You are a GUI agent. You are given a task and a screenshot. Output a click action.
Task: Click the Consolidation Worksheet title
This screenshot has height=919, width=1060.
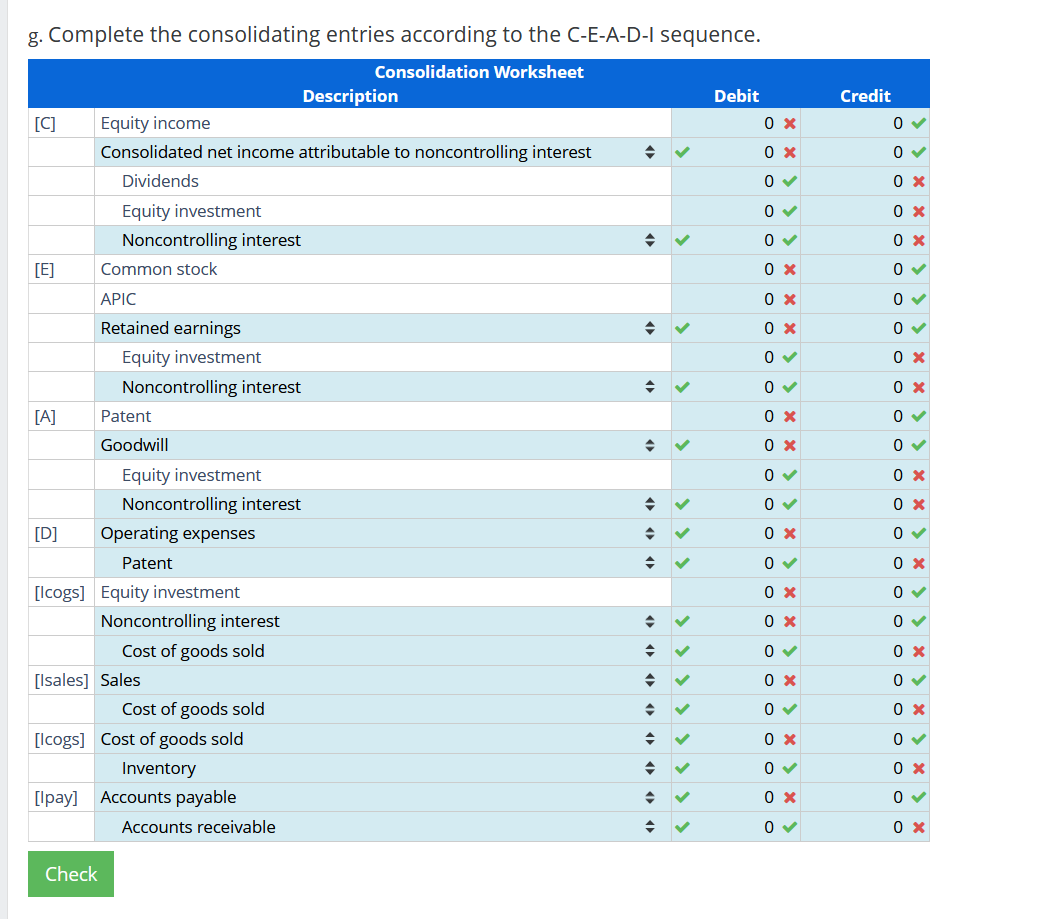(479, 72)
